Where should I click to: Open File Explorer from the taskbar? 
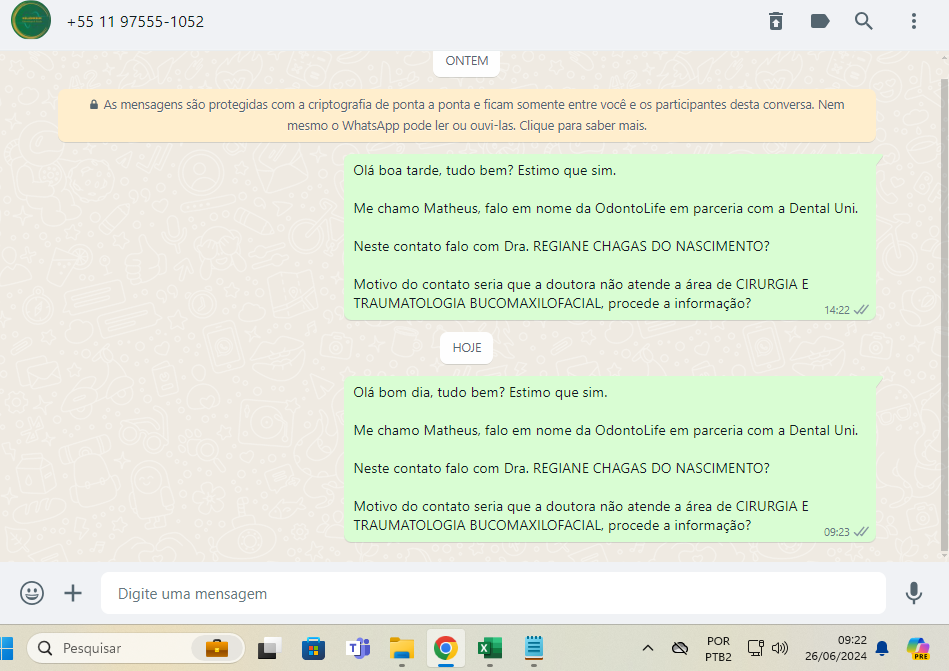coord(402,648)
